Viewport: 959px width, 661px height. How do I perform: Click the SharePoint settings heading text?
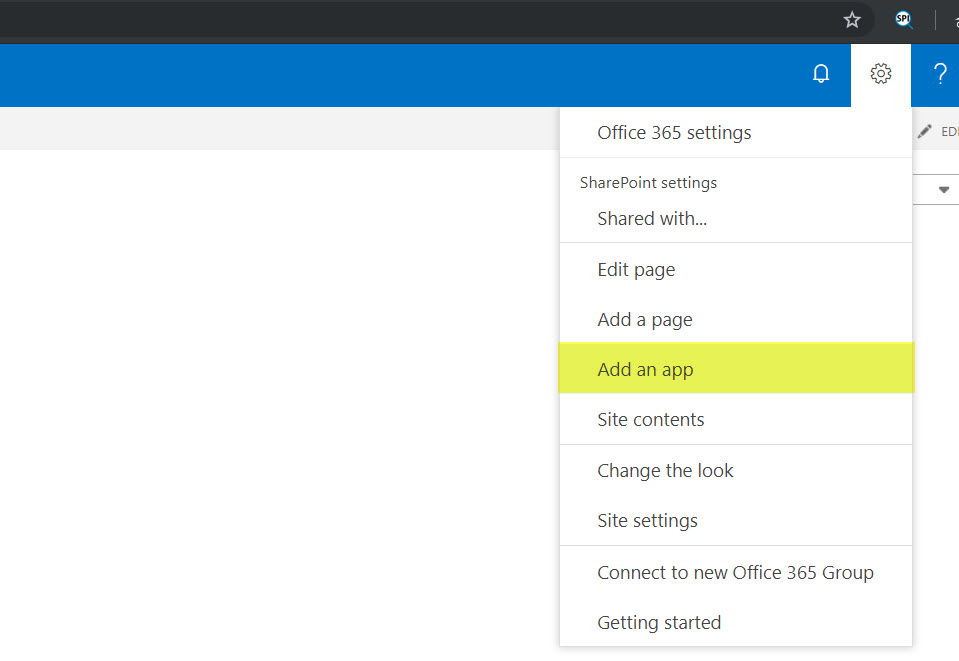point(648,183)
